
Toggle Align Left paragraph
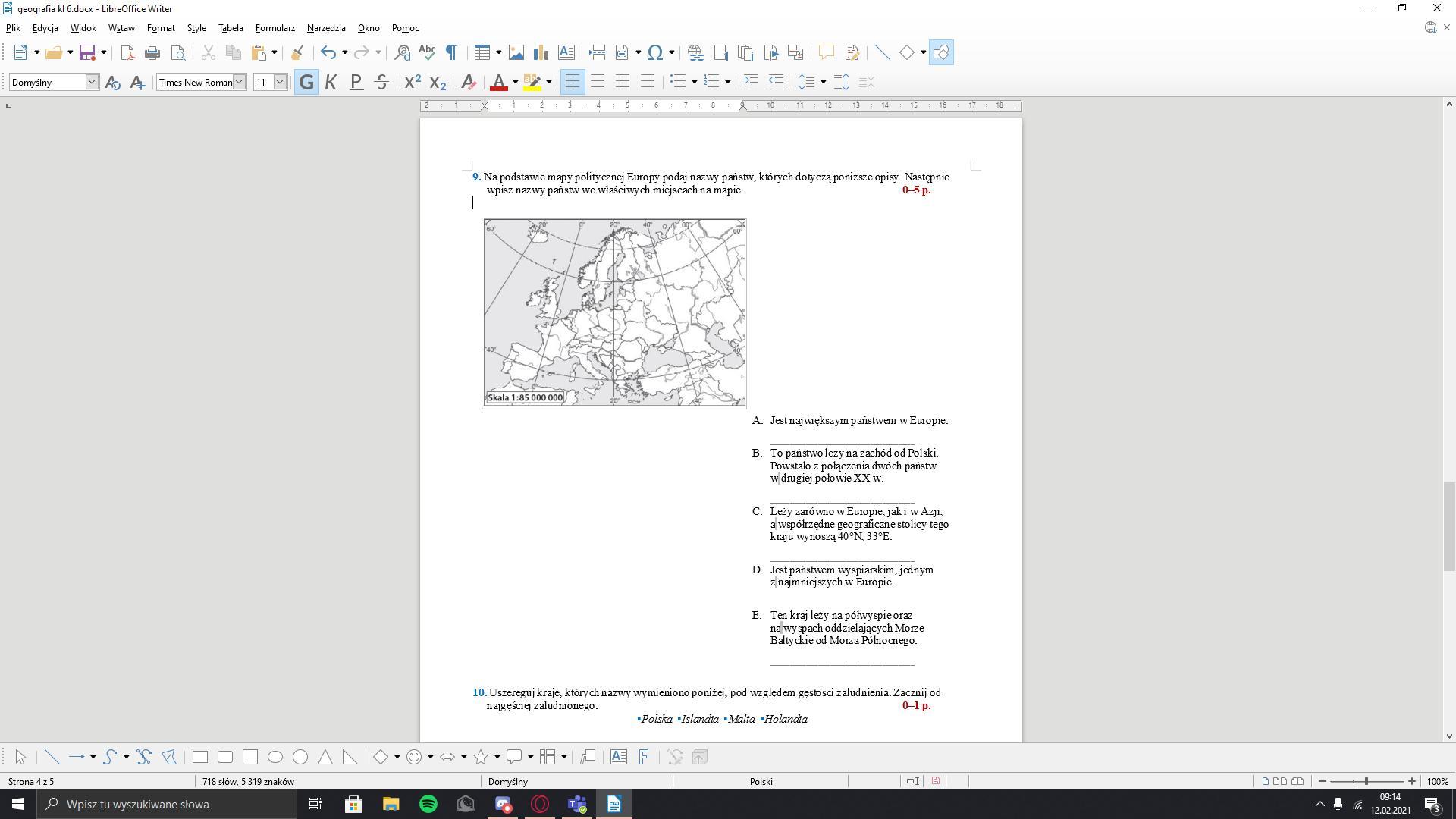[x=573, y=82]
